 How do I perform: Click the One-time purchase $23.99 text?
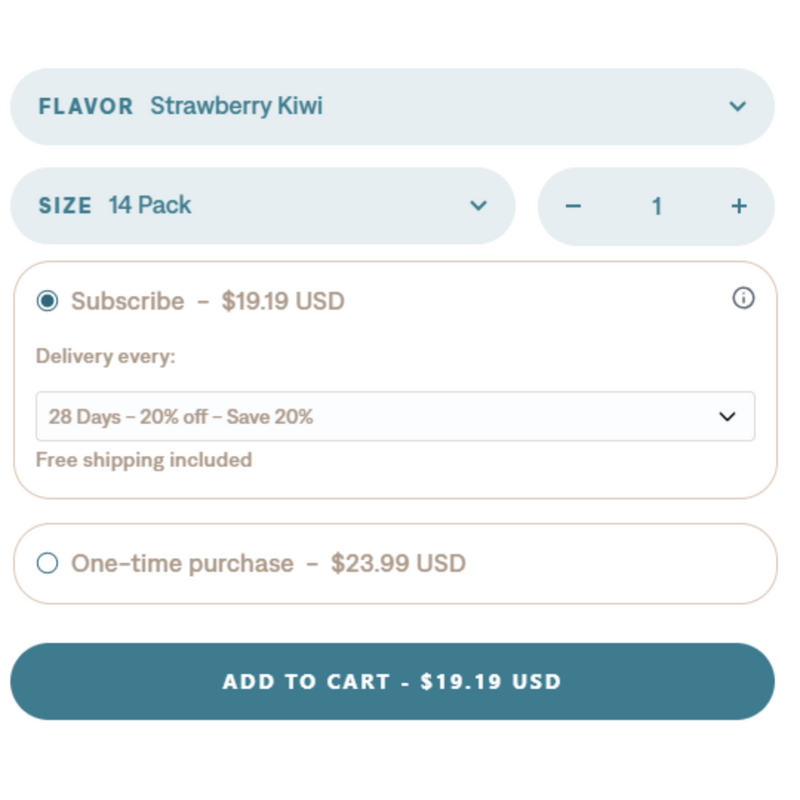[268, 563]
